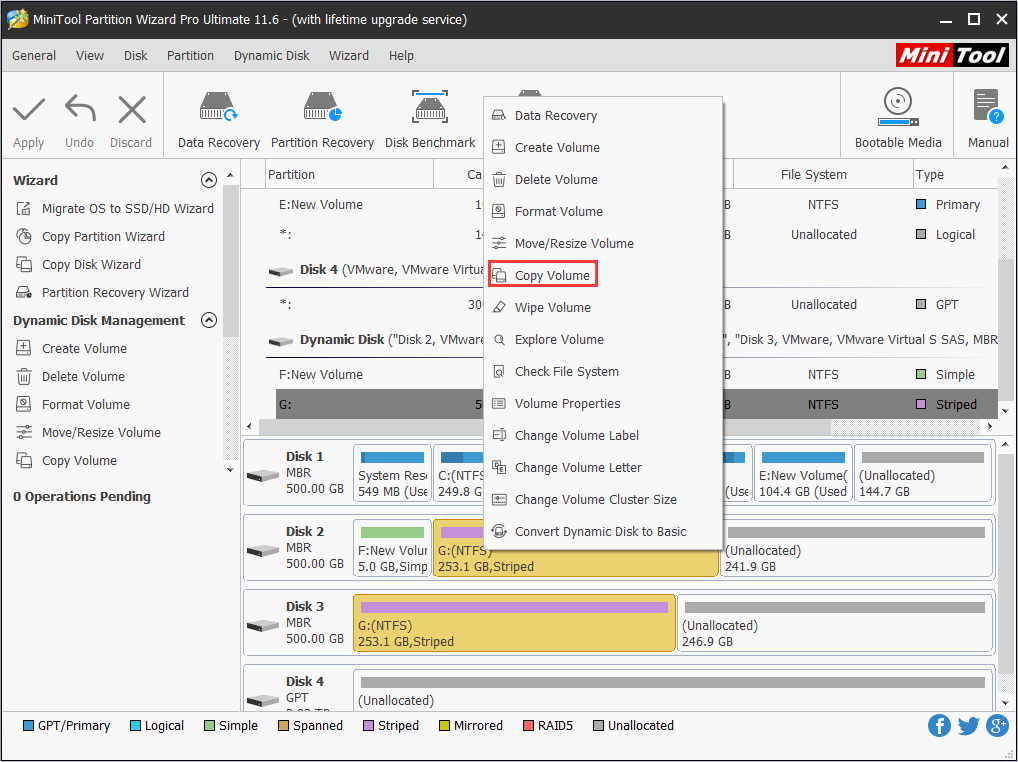Viewport: 1018px width, 762px height.
Task: Open the View menu
Action: pyautogui.click(x=90, y=56)
